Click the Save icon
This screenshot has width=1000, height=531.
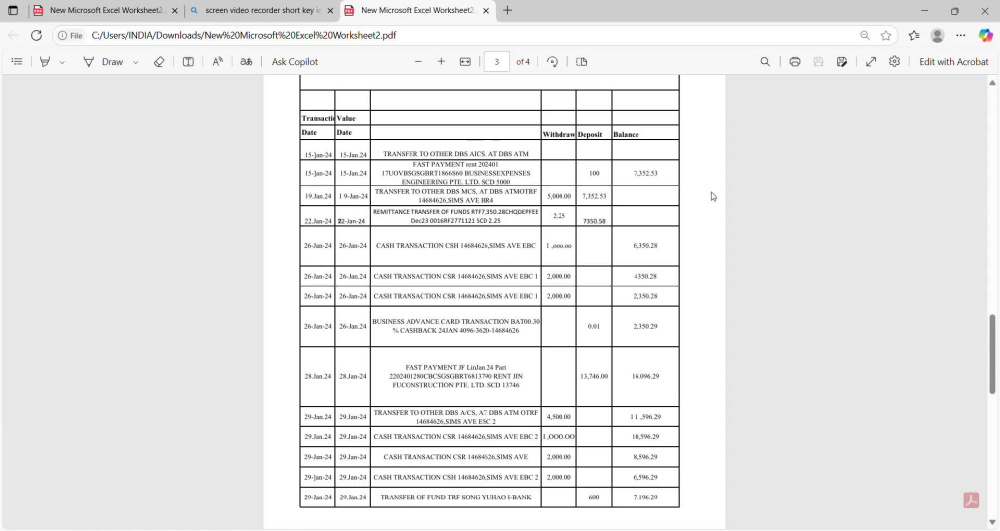[x=818, y=62]
